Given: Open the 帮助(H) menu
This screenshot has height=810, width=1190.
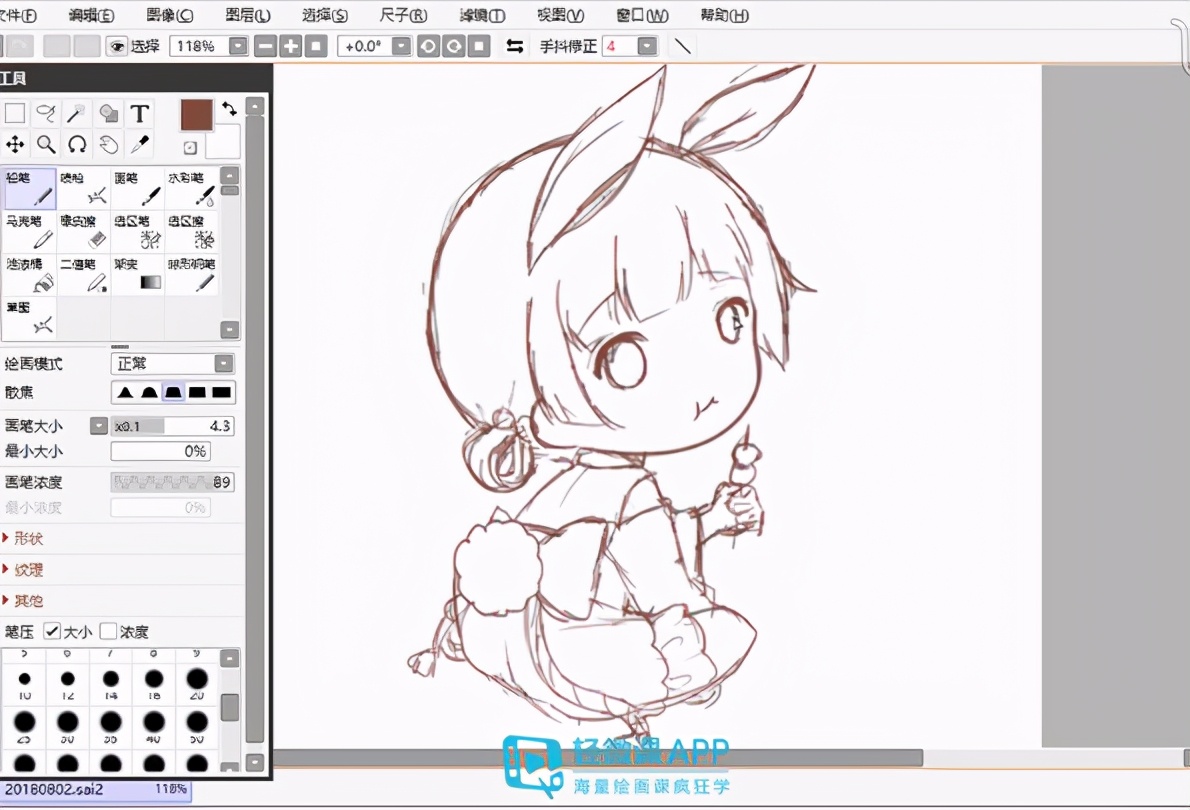Looking at the screenshot, I should [725, 15].
